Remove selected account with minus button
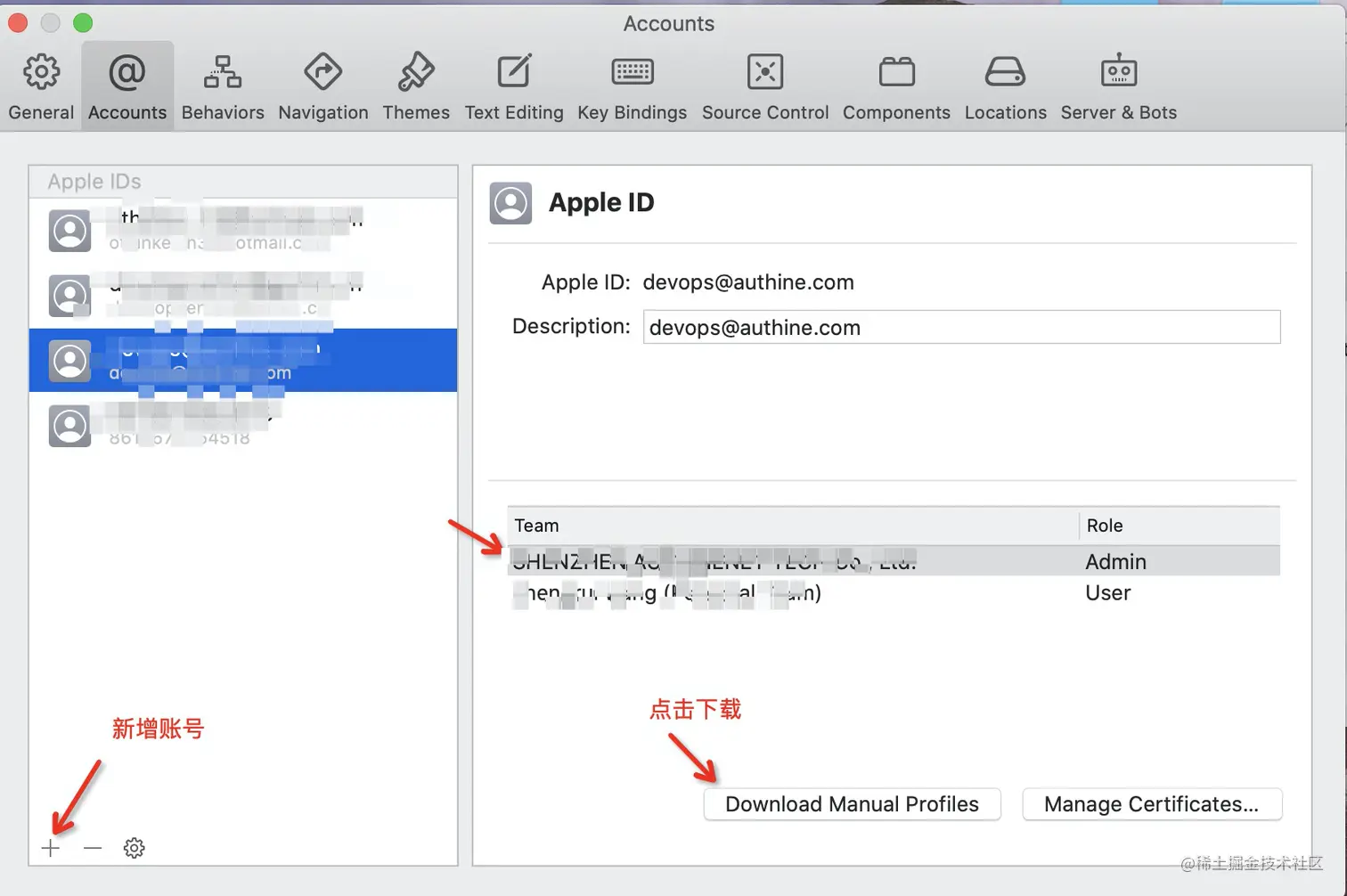The width and height of the screenshot is (1347, 896). [93, 848]
